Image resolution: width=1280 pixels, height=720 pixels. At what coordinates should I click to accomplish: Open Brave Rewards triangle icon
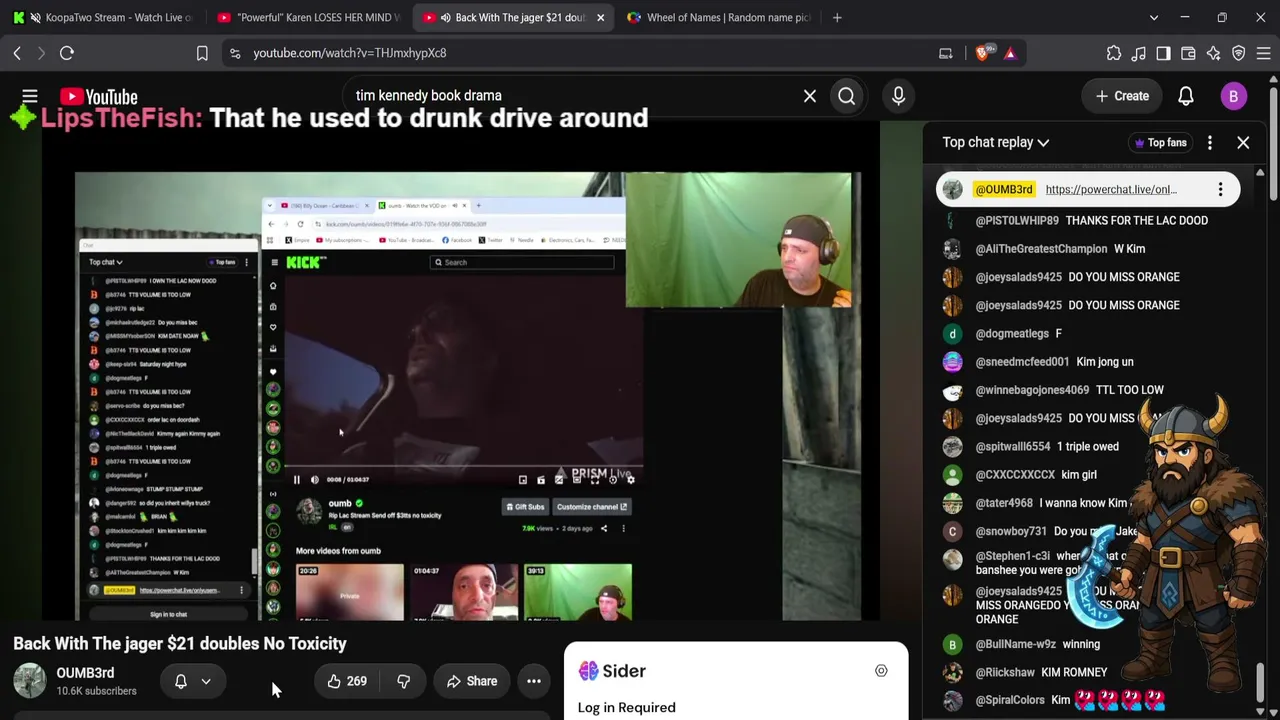point(1010,53)
